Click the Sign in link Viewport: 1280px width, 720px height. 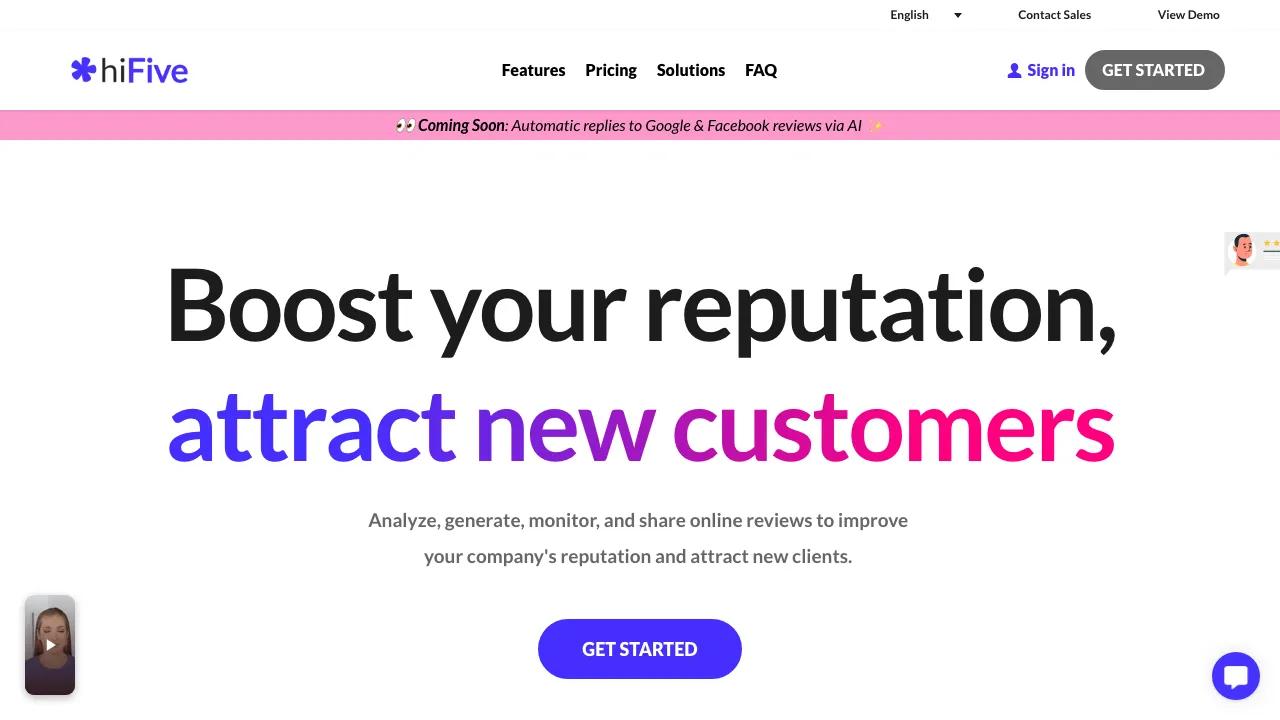click(x=1050, y=70)
